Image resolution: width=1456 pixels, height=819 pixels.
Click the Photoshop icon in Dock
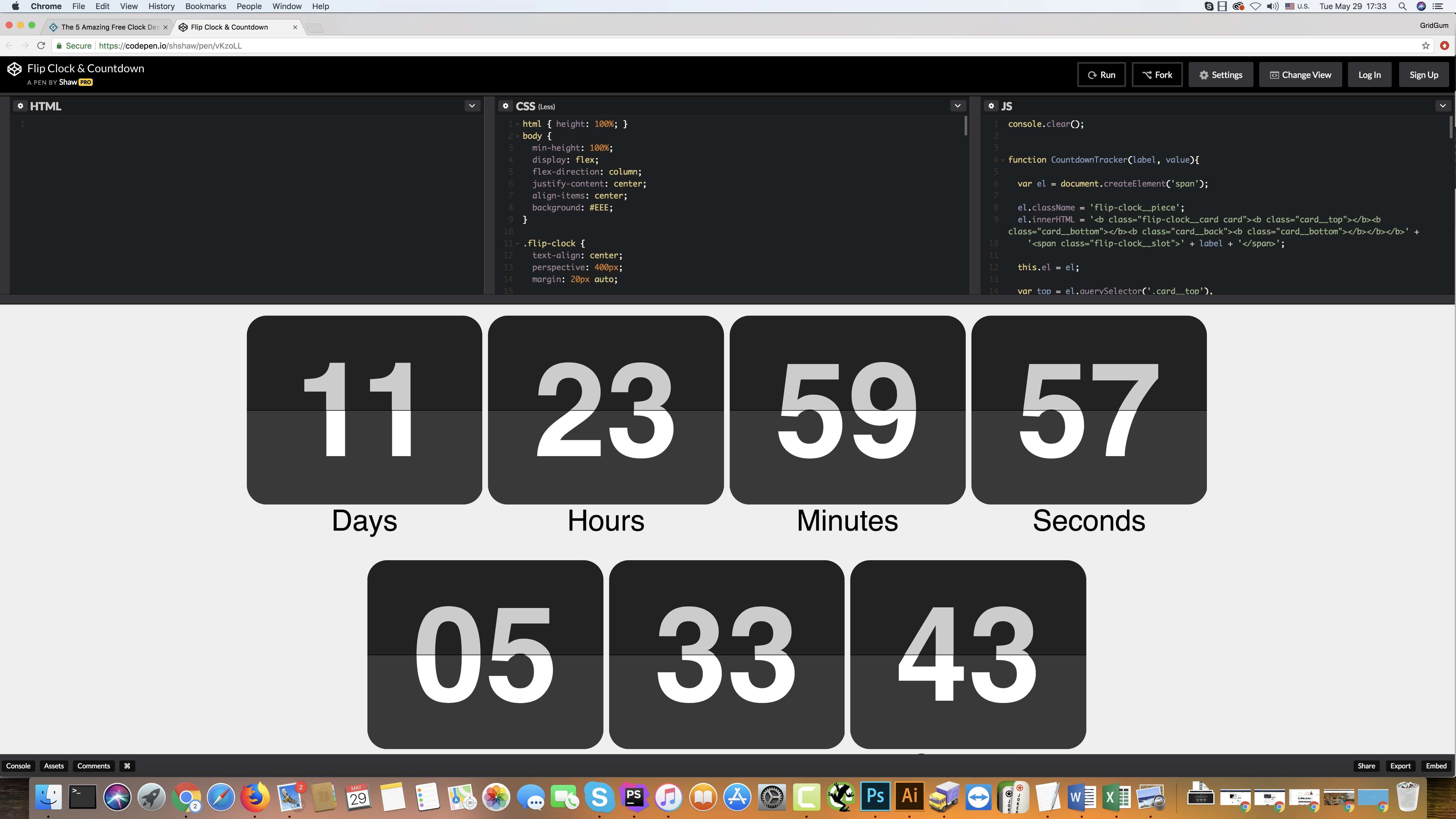(875, 797)
